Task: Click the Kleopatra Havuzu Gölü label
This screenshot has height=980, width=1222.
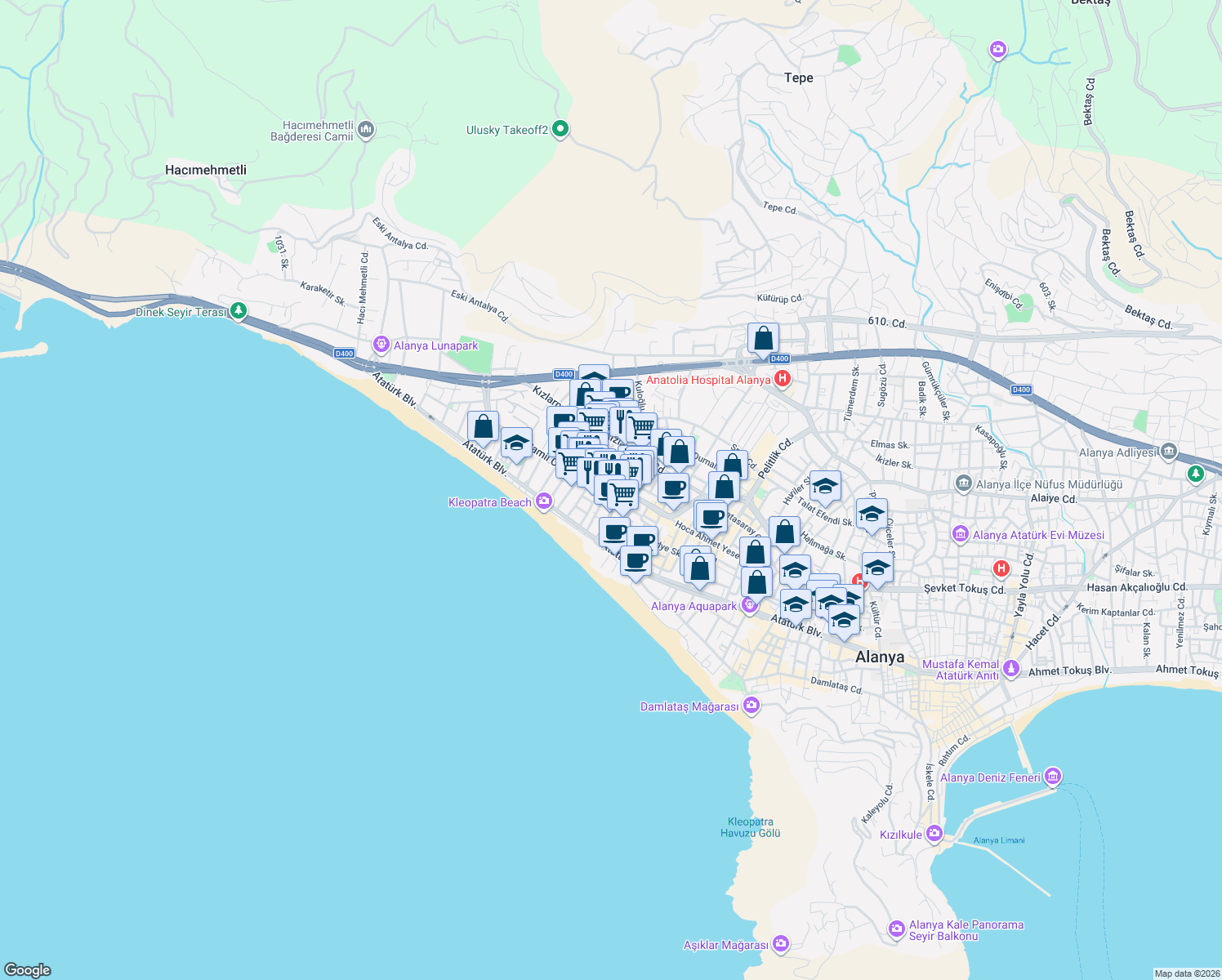Action: [x=750, y=827]
